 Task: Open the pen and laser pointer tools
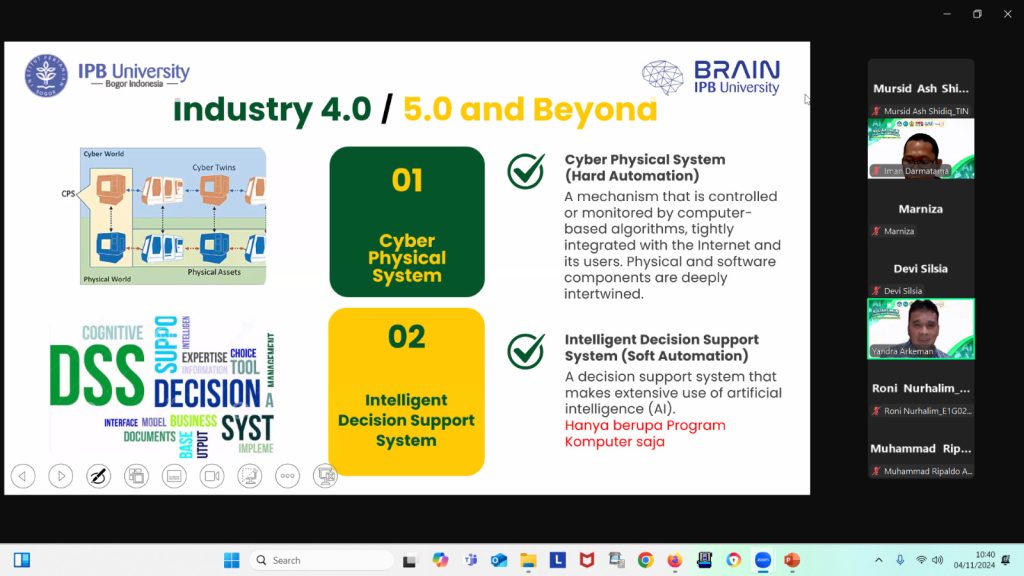point(99,476)
